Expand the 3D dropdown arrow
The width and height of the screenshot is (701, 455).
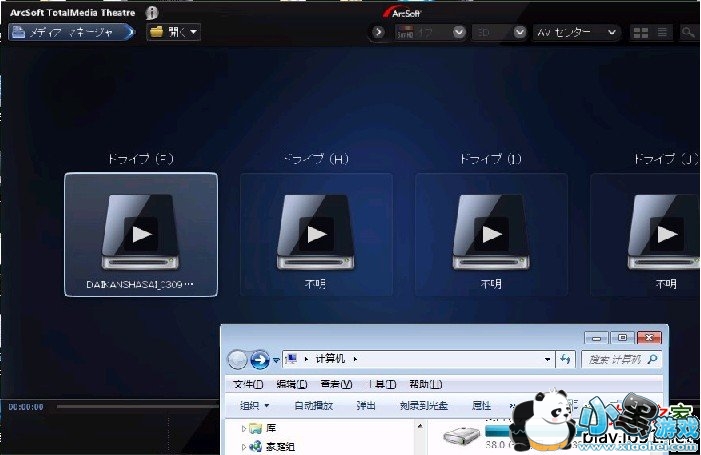pyautogui.click(x=519, y=32)
